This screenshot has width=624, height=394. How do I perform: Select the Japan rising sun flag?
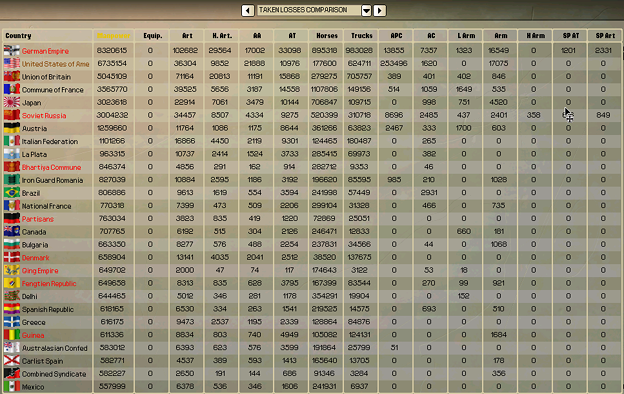[x=12, y=102]
